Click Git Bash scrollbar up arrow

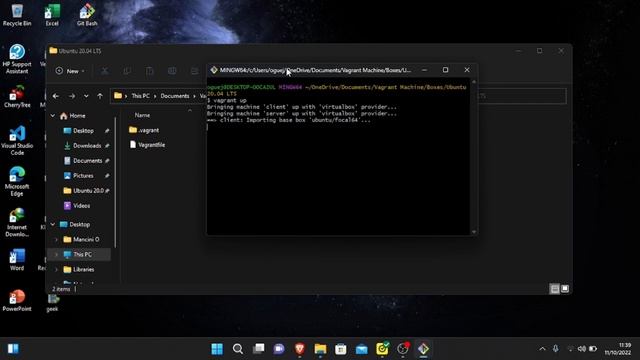[x=474, y=82]
